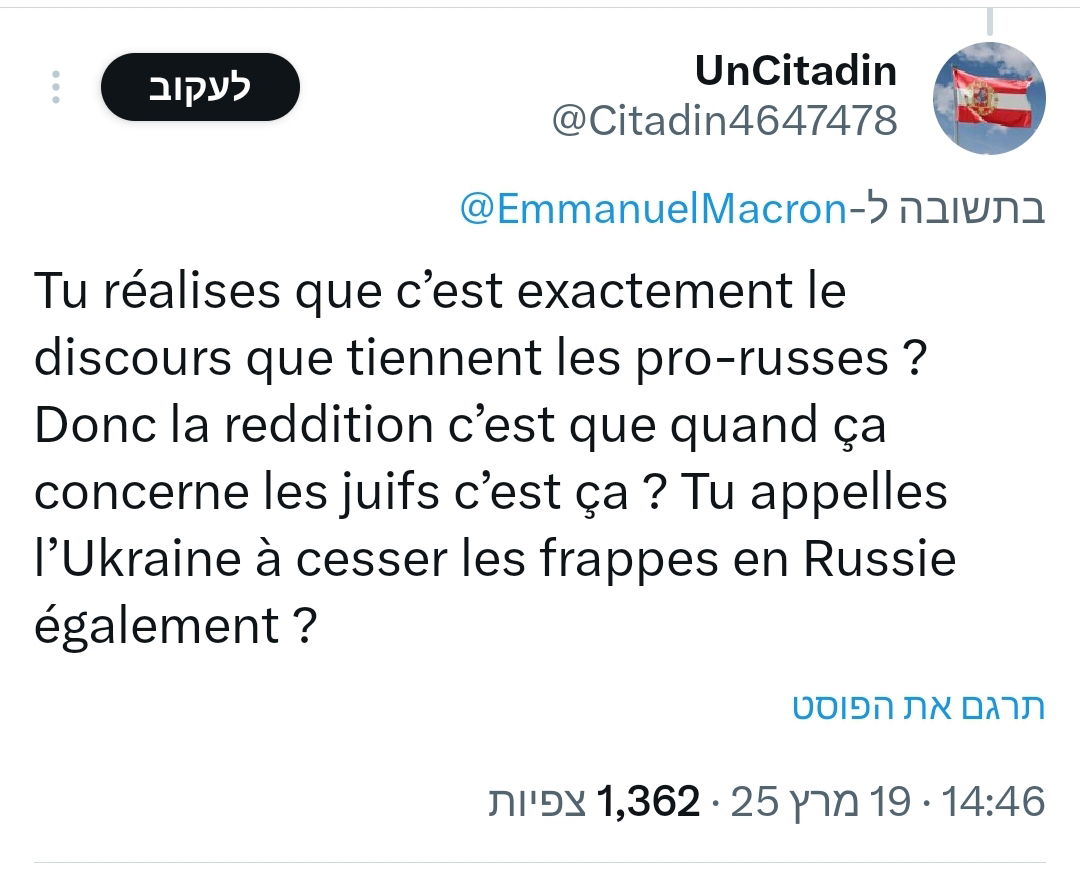Open the @EmmanuelMacron mention link
The height and width of the screenshot is (870, 1080).
point(654,209)
